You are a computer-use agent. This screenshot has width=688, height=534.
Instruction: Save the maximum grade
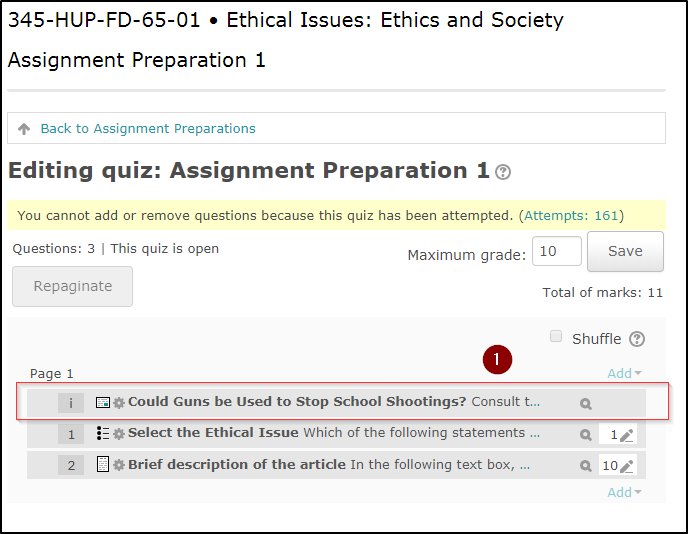point(625,251)
